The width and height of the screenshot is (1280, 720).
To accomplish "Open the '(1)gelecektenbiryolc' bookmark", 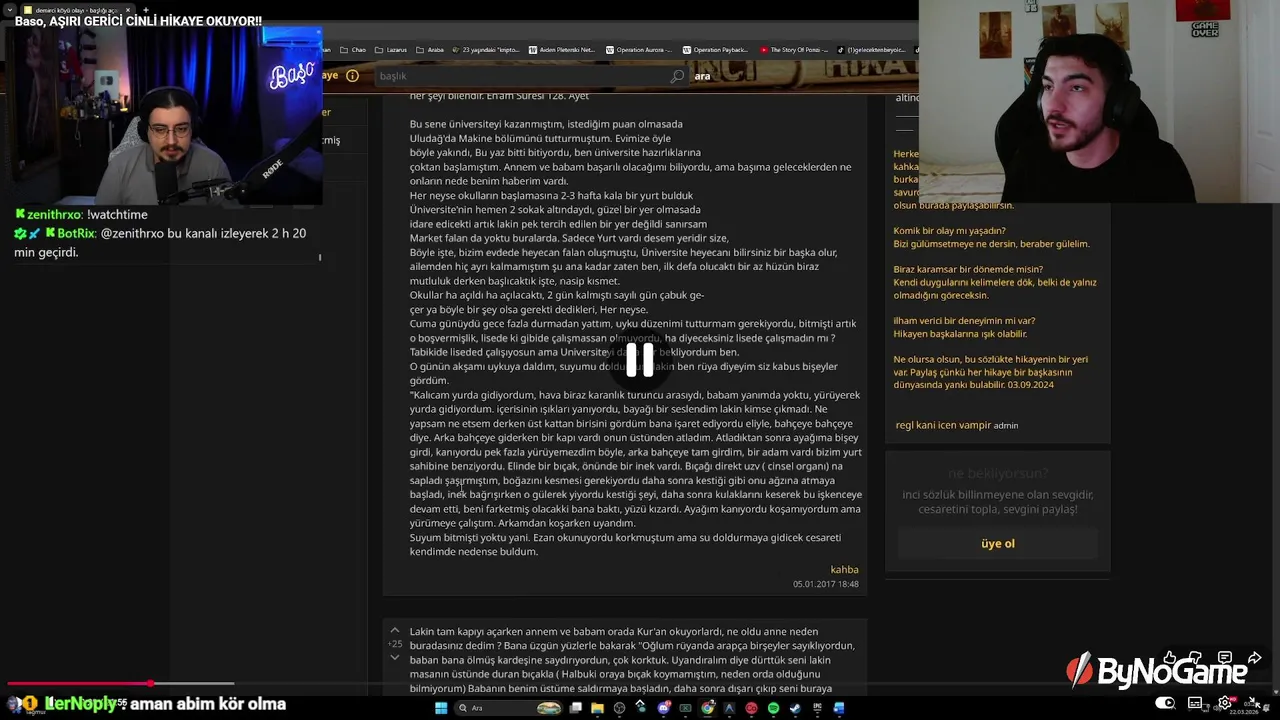I will pyautogui.click(x=871, y=50).
